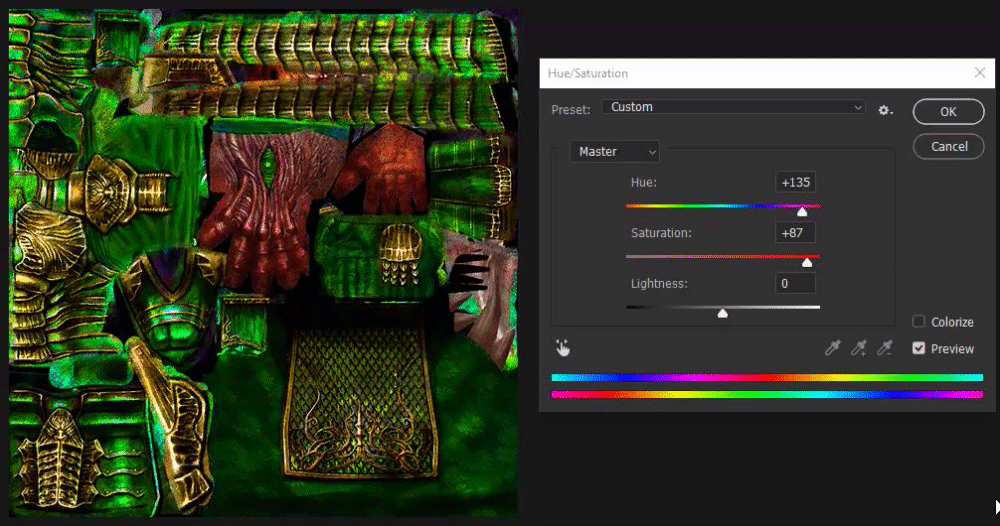Open the preset options gear menu
This screenshot has width=1000, height=526.
(885, 110)
